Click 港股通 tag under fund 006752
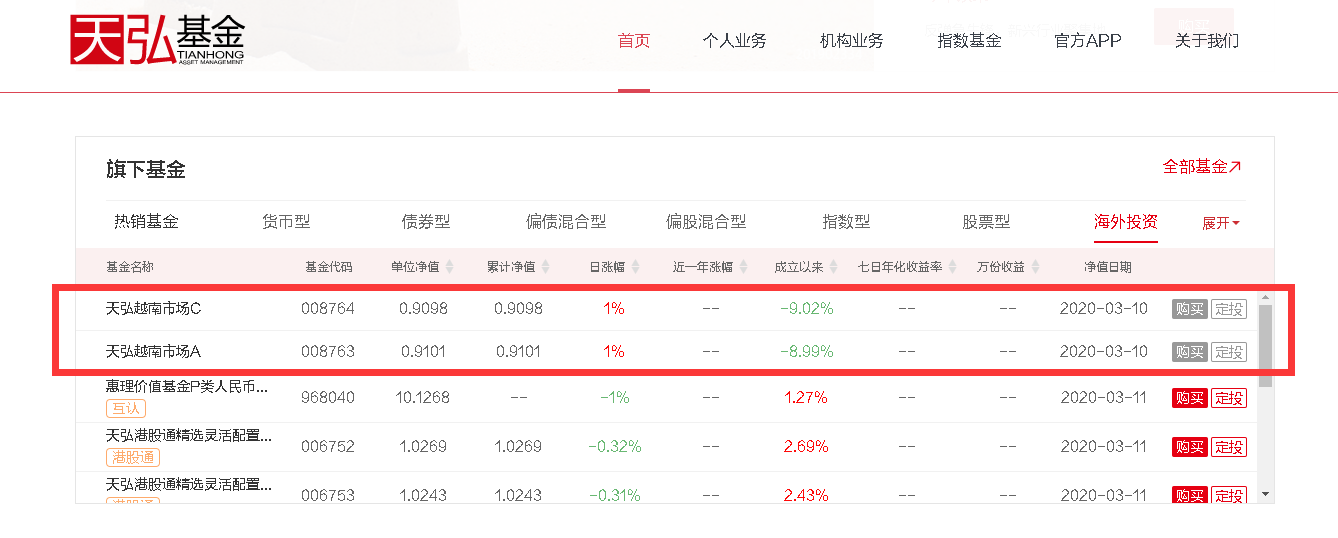The width and height of the screenshot is (1338, 538). tap(133, 457)
